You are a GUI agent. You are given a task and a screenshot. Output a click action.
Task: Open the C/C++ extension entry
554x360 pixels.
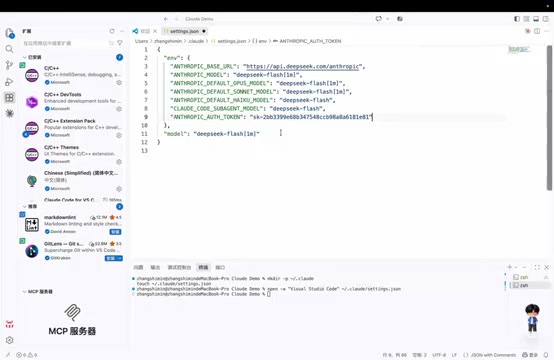(x=72, y=75)
